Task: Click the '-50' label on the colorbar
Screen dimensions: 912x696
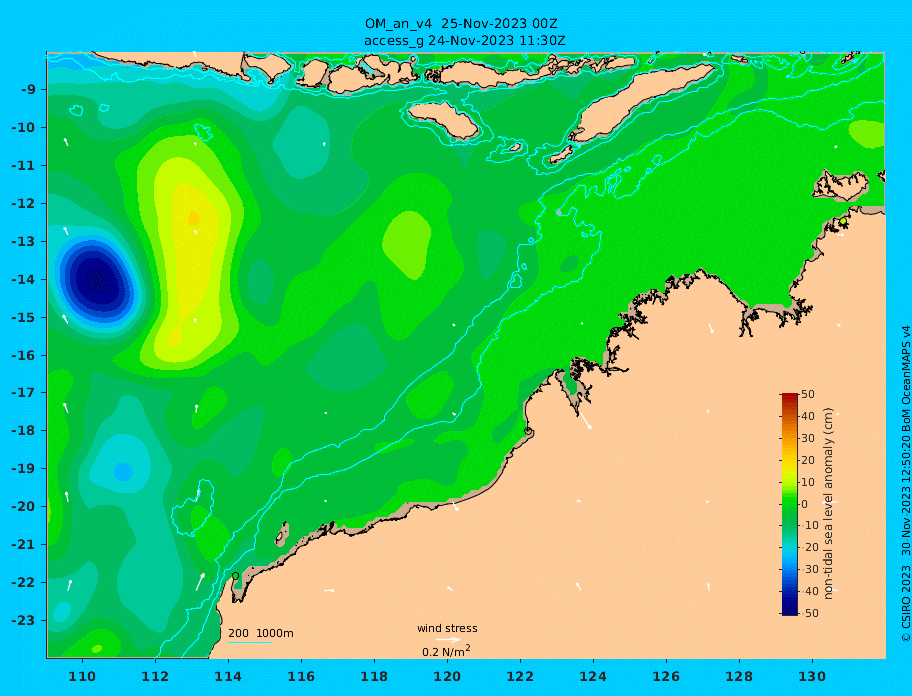Action: click(x=808, y=613)
